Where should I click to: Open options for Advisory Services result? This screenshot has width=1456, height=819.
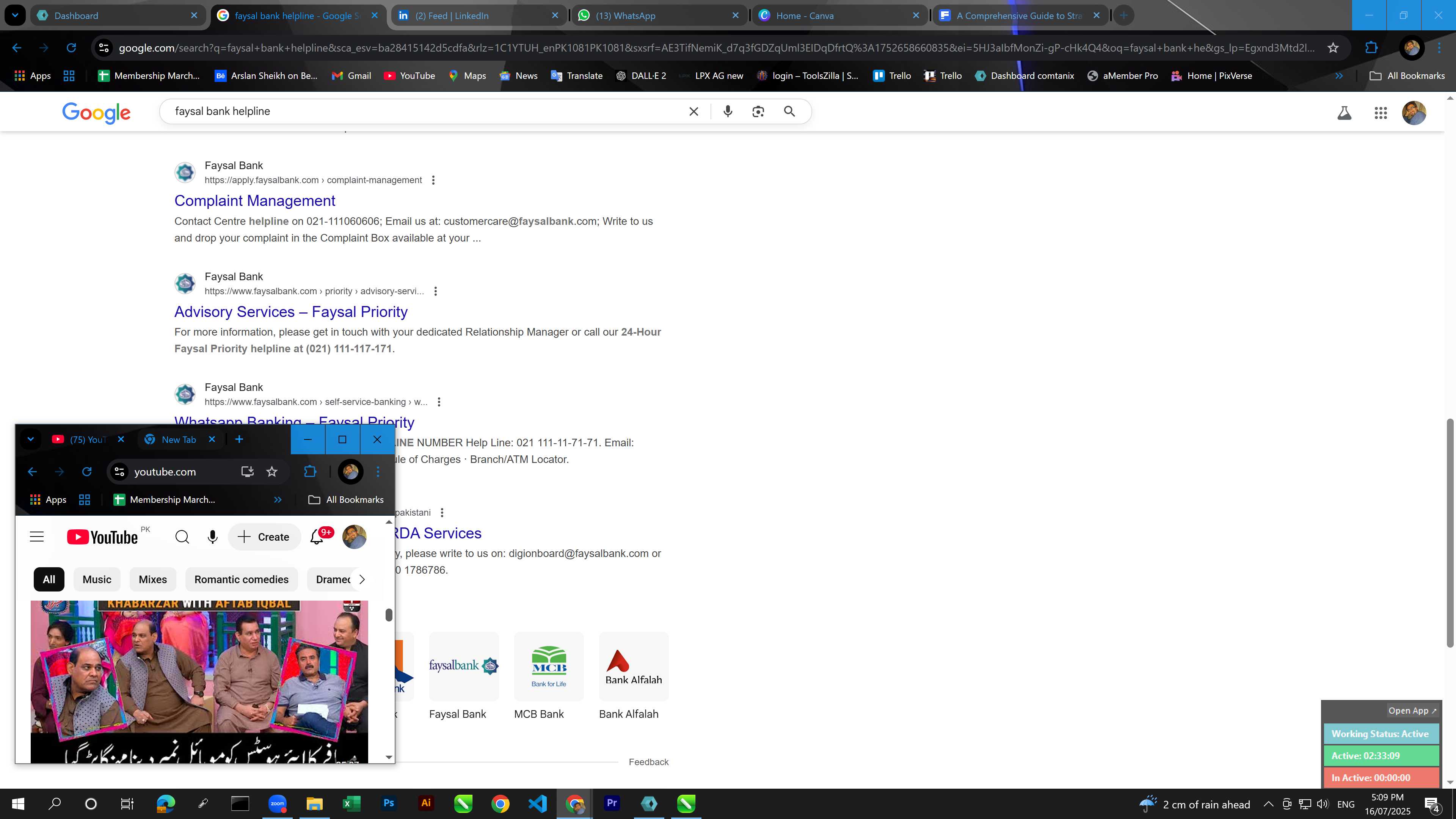point(435,291)
